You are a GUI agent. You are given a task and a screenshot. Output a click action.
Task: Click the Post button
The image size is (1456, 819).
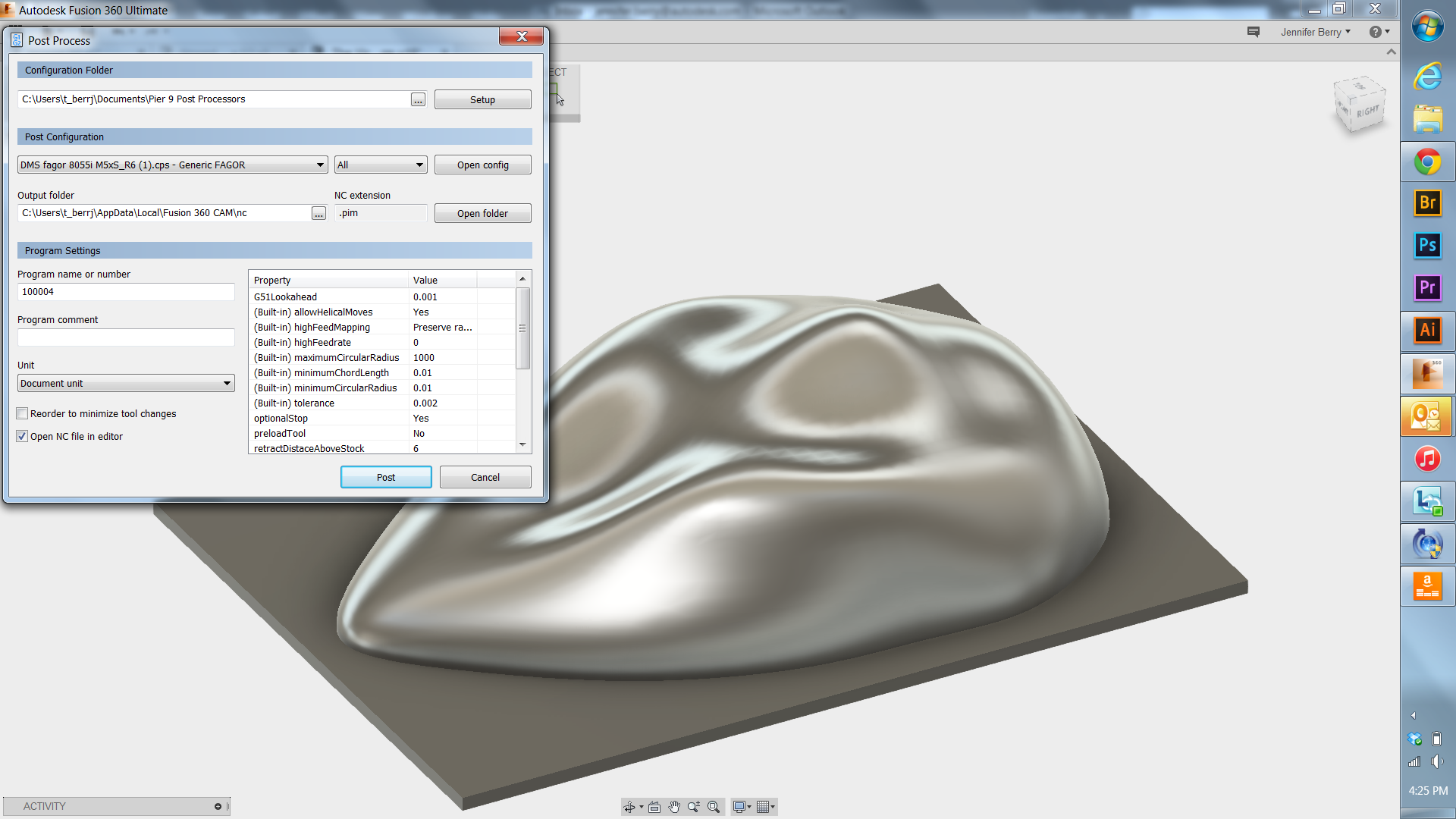(386, 477)
